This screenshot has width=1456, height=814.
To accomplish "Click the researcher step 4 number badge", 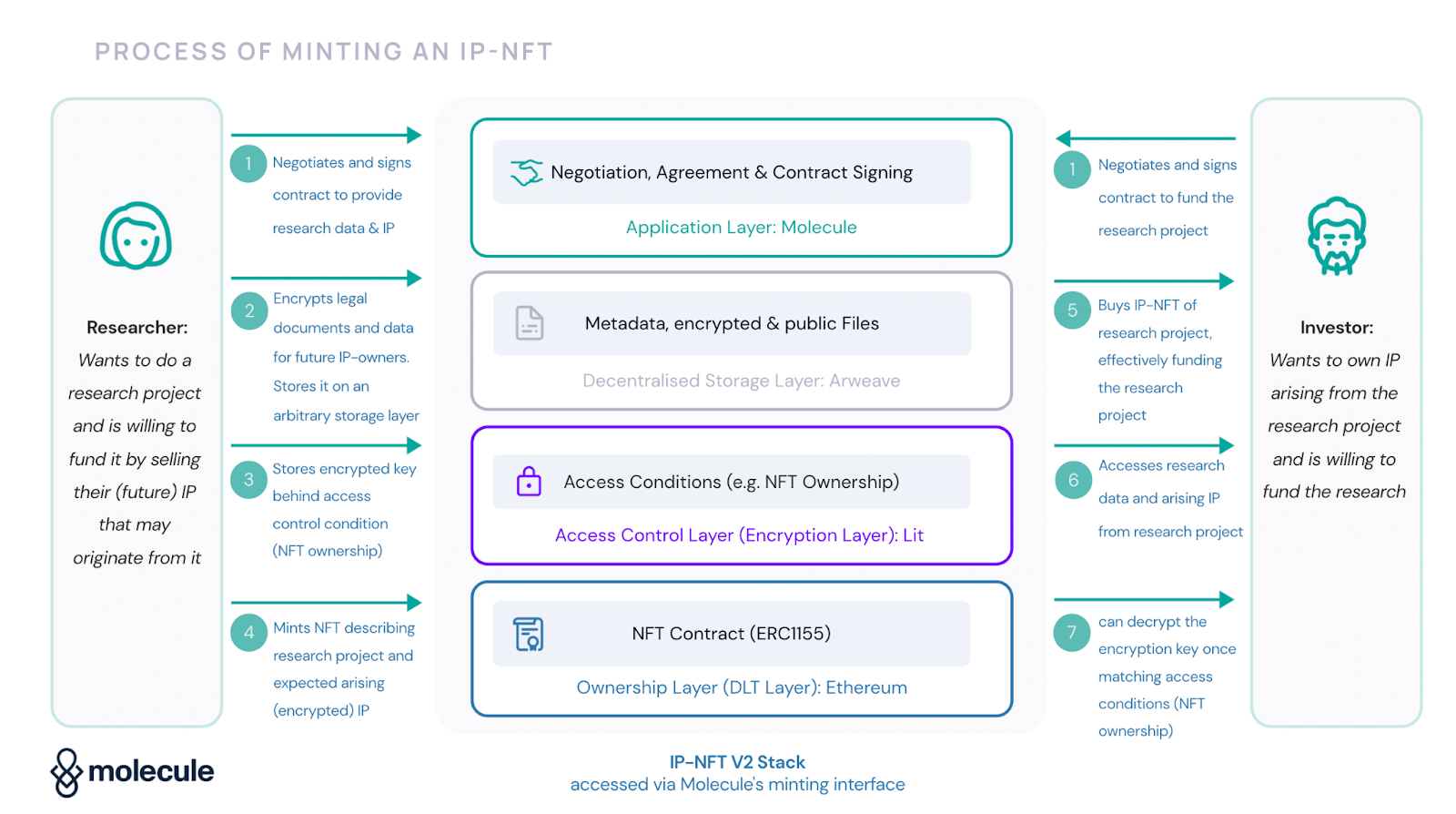I will click(248, 632).
